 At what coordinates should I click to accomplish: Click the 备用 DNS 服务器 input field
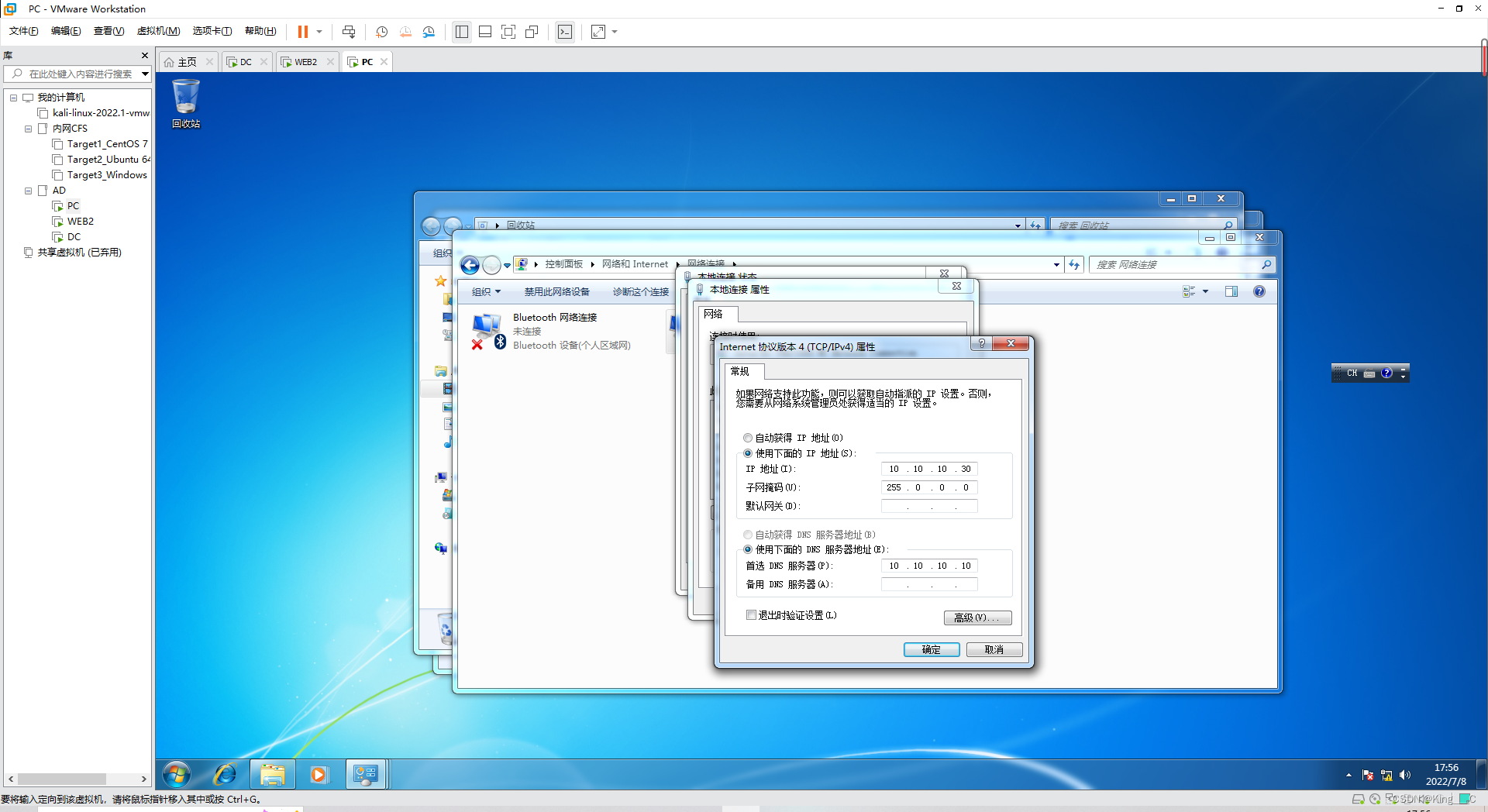(929, 584)
